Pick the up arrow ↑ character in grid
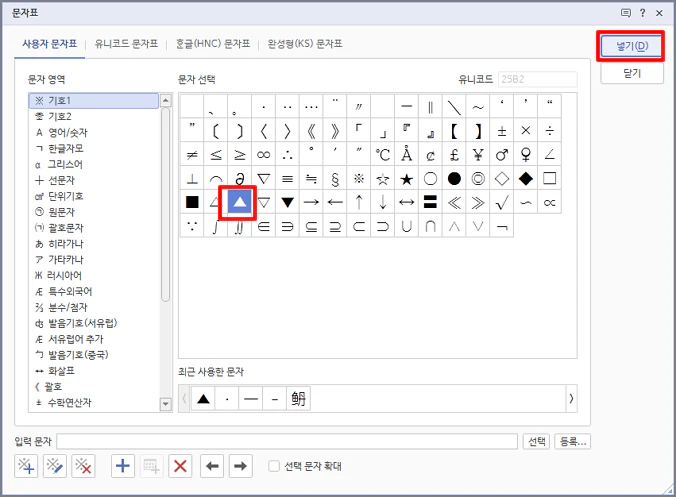The width and height of the screenshot is (676, 497). click(x=359, y=202)
